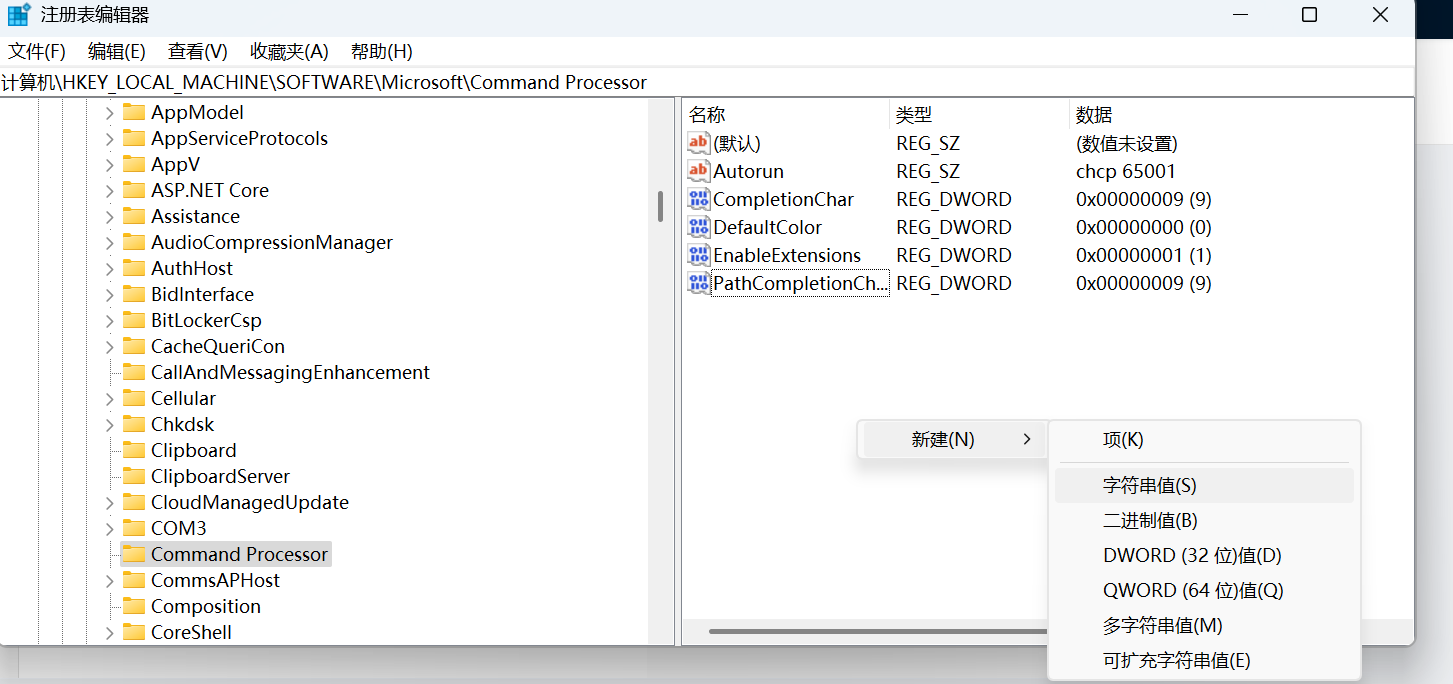
Task: Click the DWORD icon of EnableExtensions
Action: [x=698, y=255]
